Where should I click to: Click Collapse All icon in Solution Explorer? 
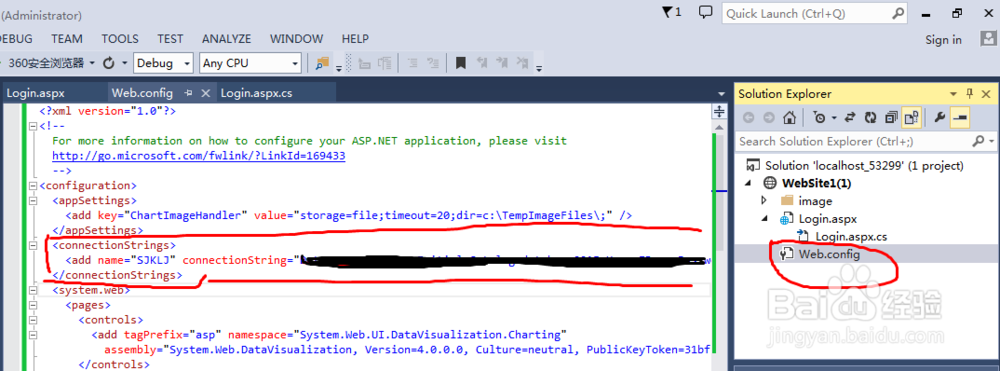[x=891, y=117]
